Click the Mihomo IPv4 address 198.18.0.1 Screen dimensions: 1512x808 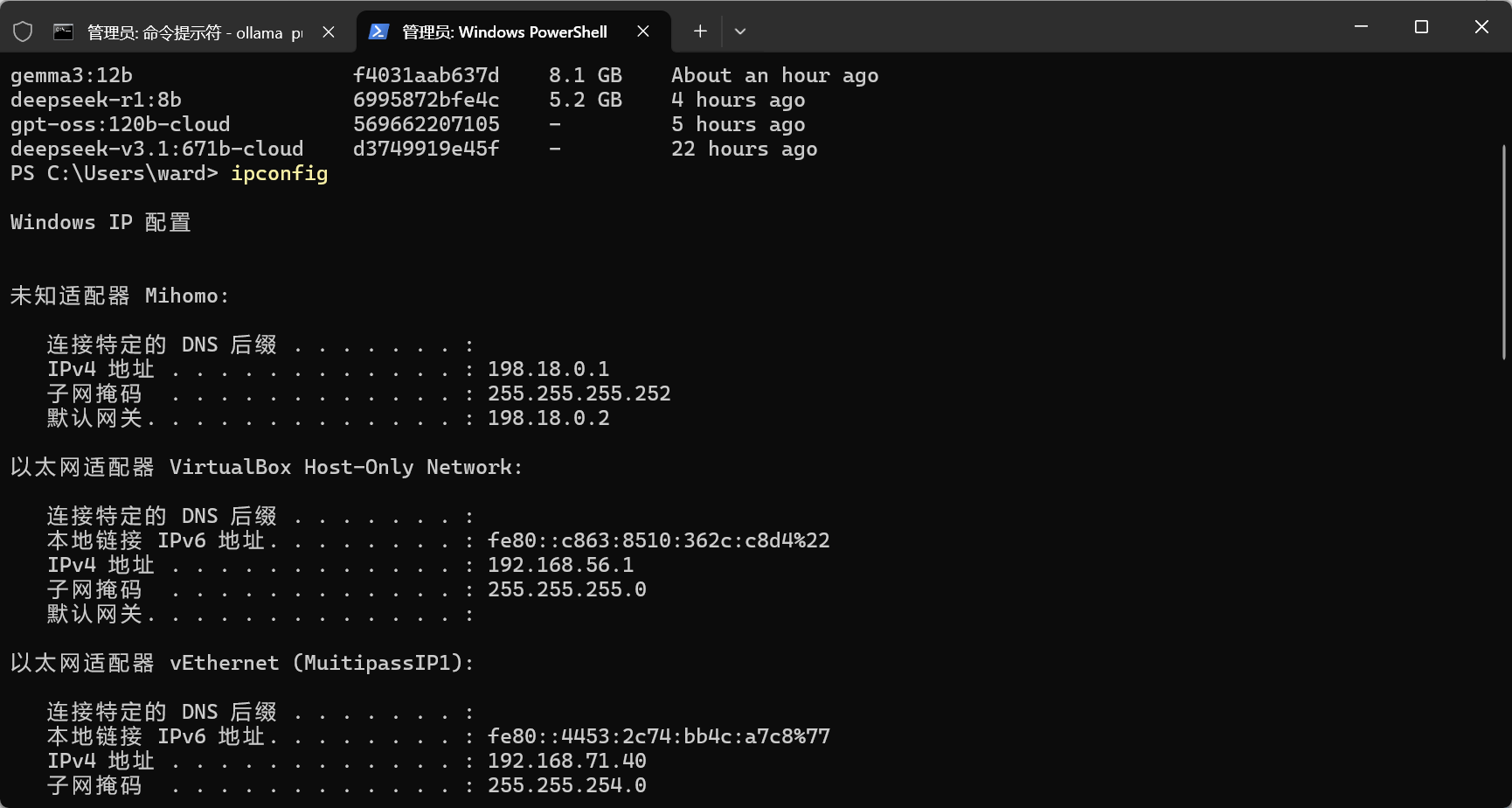[548, 369]
